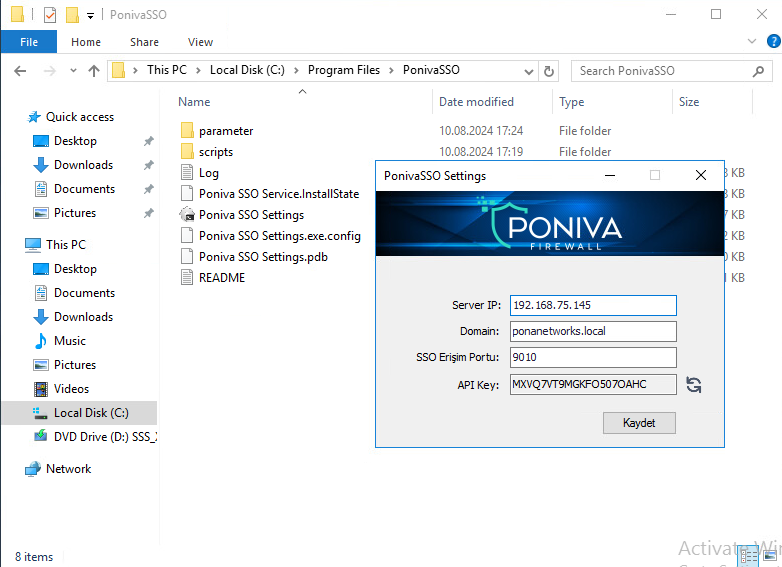Open Explorer help question mark icon
The width and height of the screenshot is (782, 567).
774,41
